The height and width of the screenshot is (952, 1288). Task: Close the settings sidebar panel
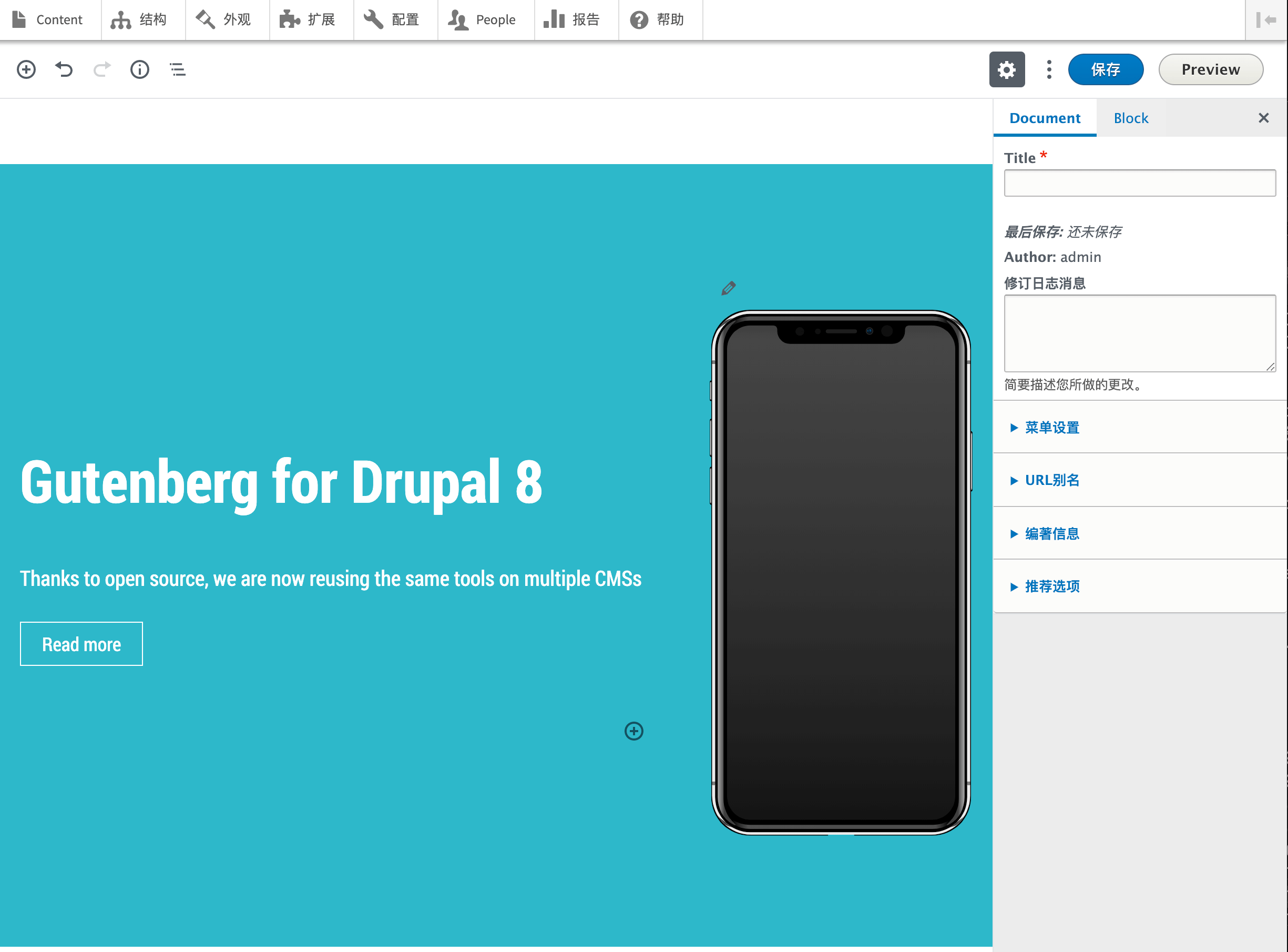click(x=1263, y=118)
